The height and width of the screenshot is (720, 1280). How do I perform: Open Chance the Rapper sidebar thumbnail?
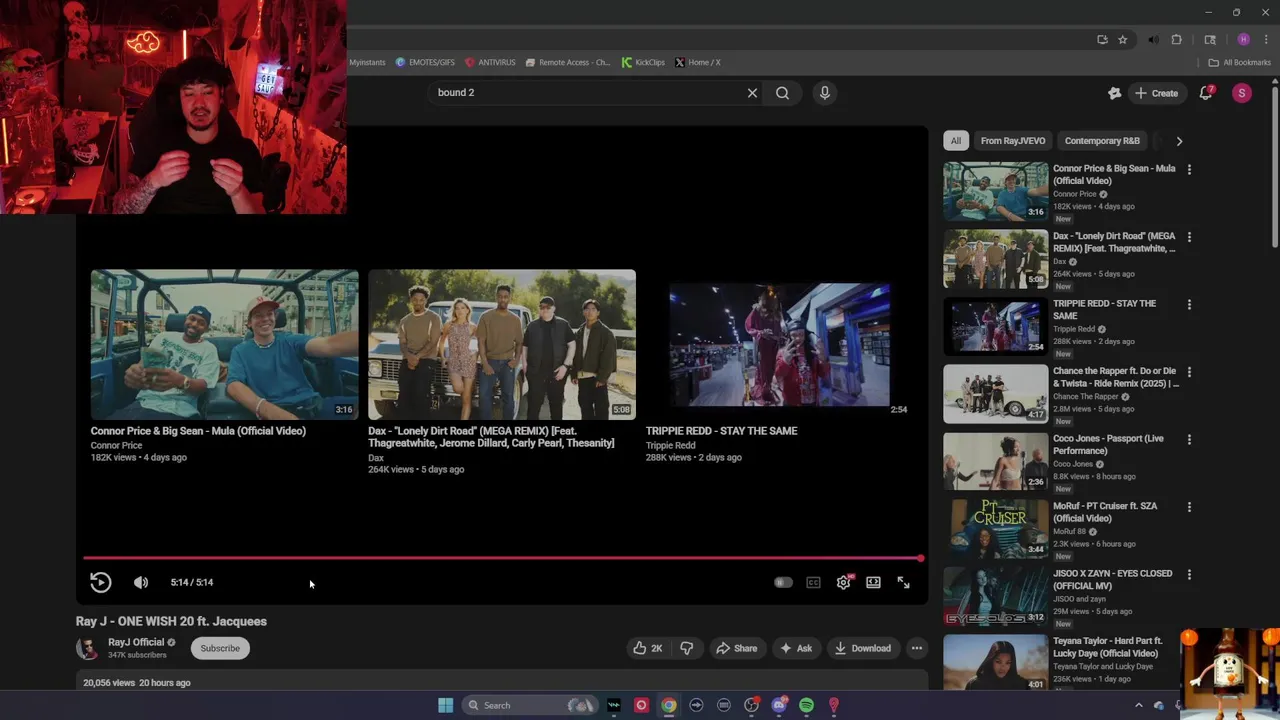[996, 393]
